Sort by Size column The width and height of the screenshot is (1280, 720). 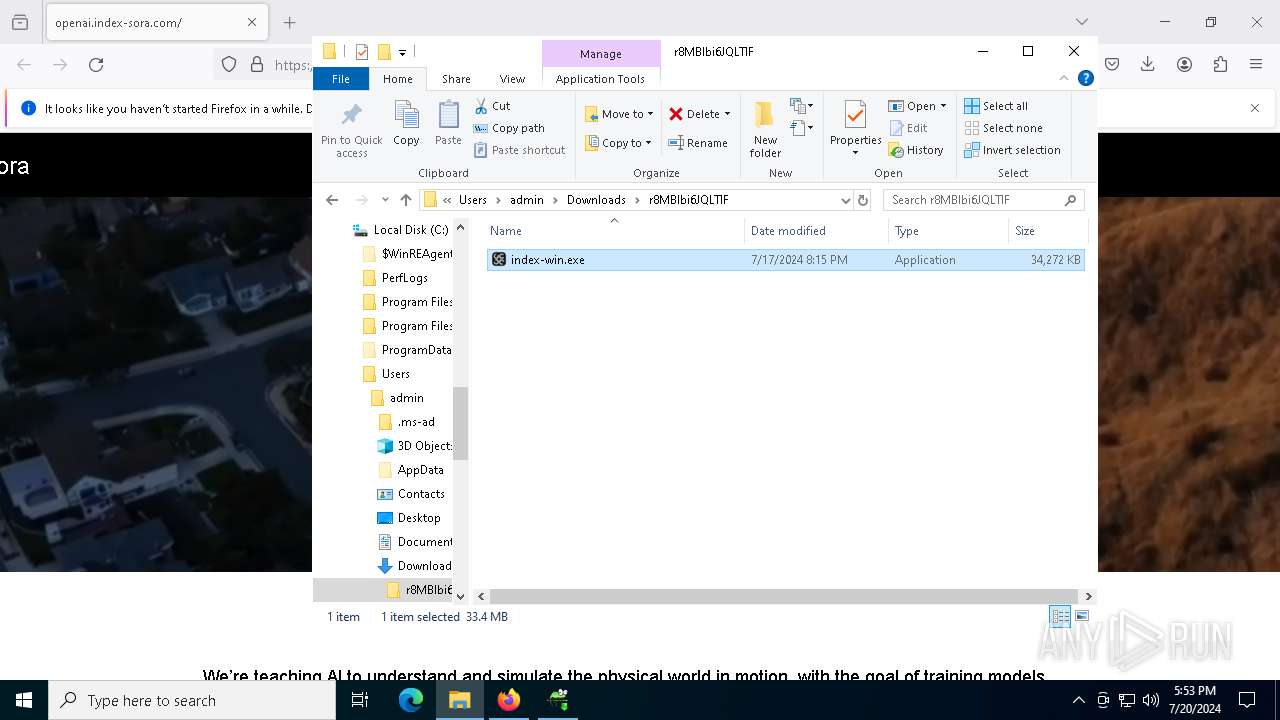[x=1048, y=231]
